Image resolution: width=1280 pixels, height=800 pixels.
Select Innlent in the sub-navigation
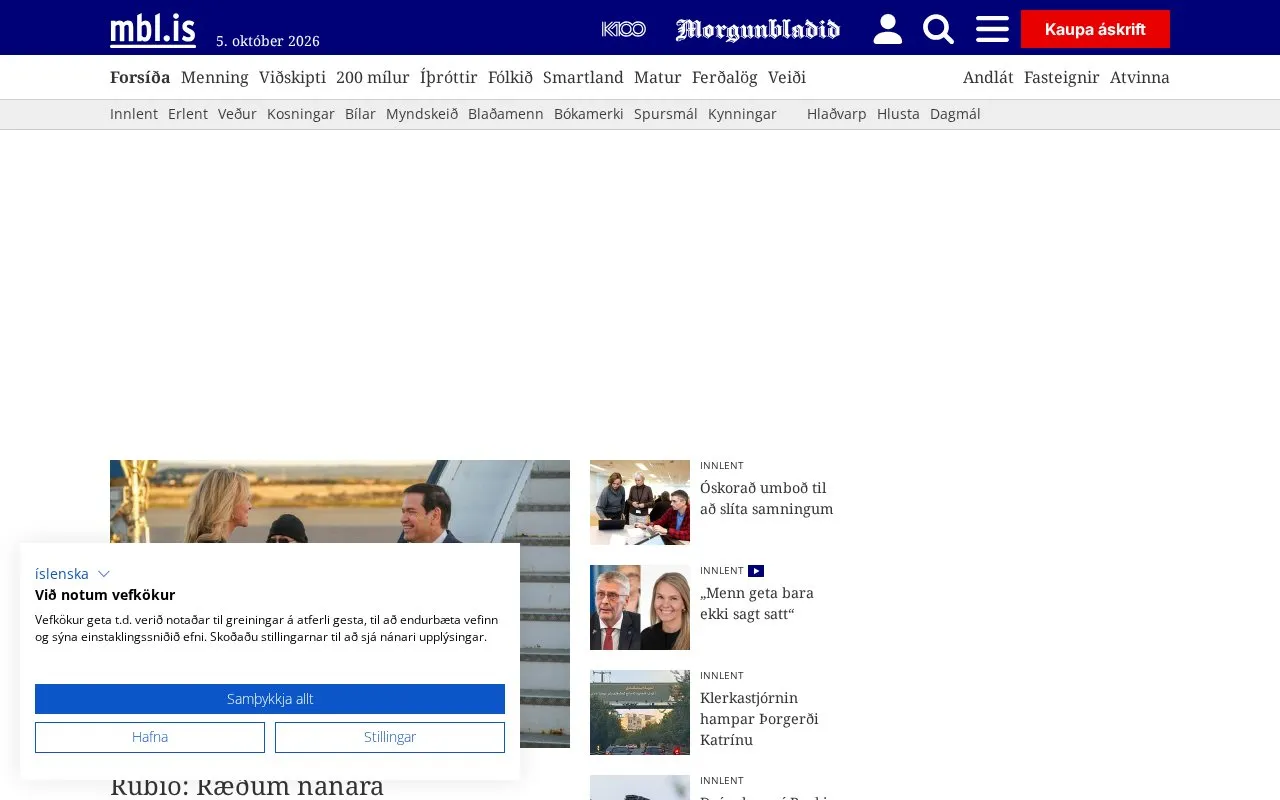(134, 114)
